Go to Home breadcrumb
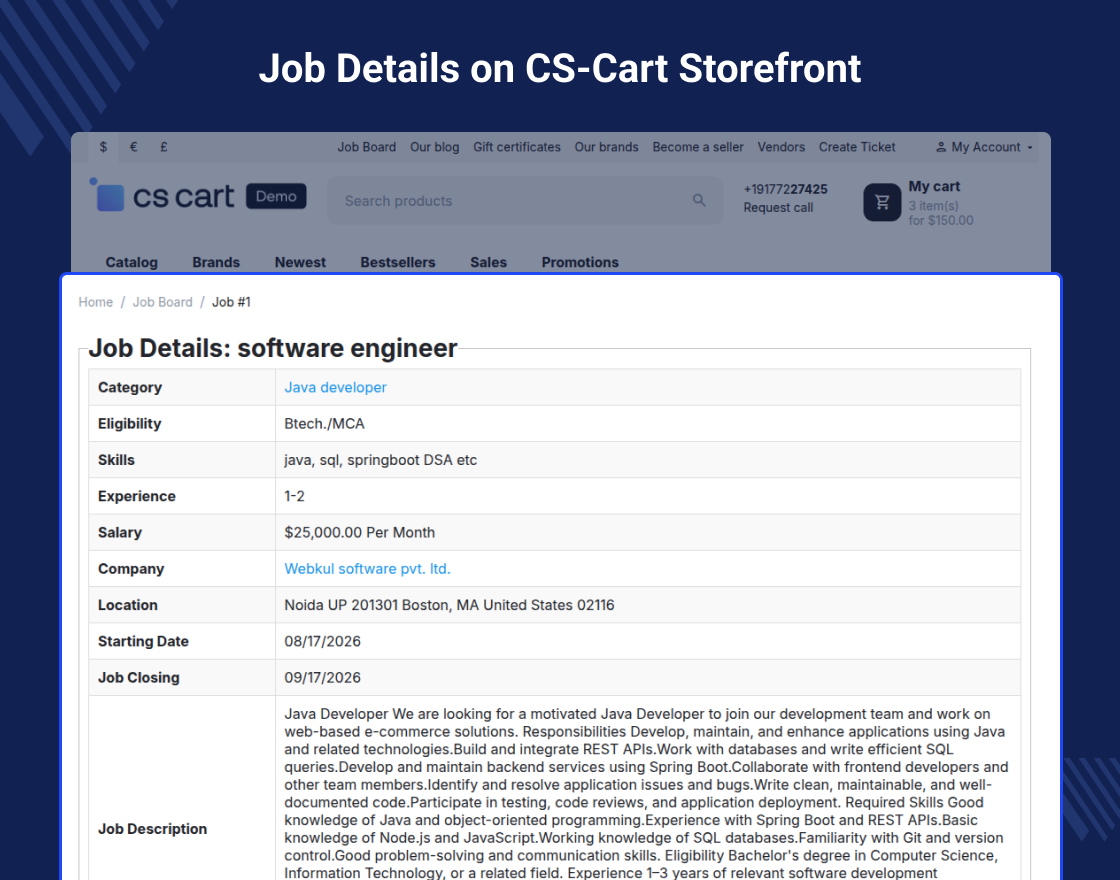This screenshot has width=1120, height=880. [96, 302]
